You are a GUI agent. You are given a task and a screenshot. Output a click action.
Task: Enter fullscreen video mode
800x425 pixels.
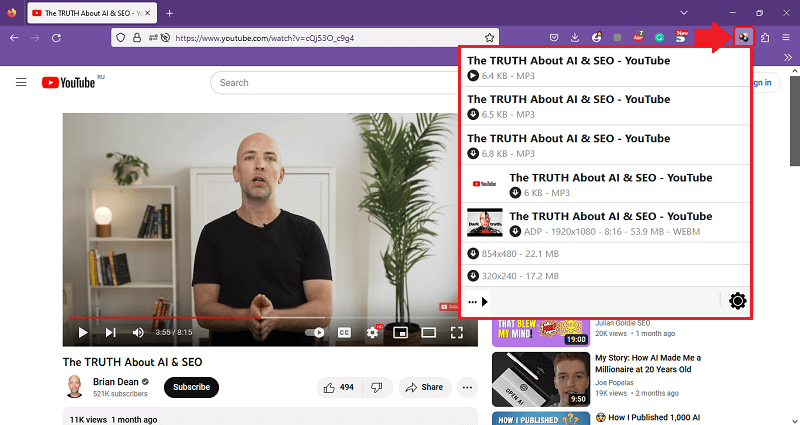457,333
